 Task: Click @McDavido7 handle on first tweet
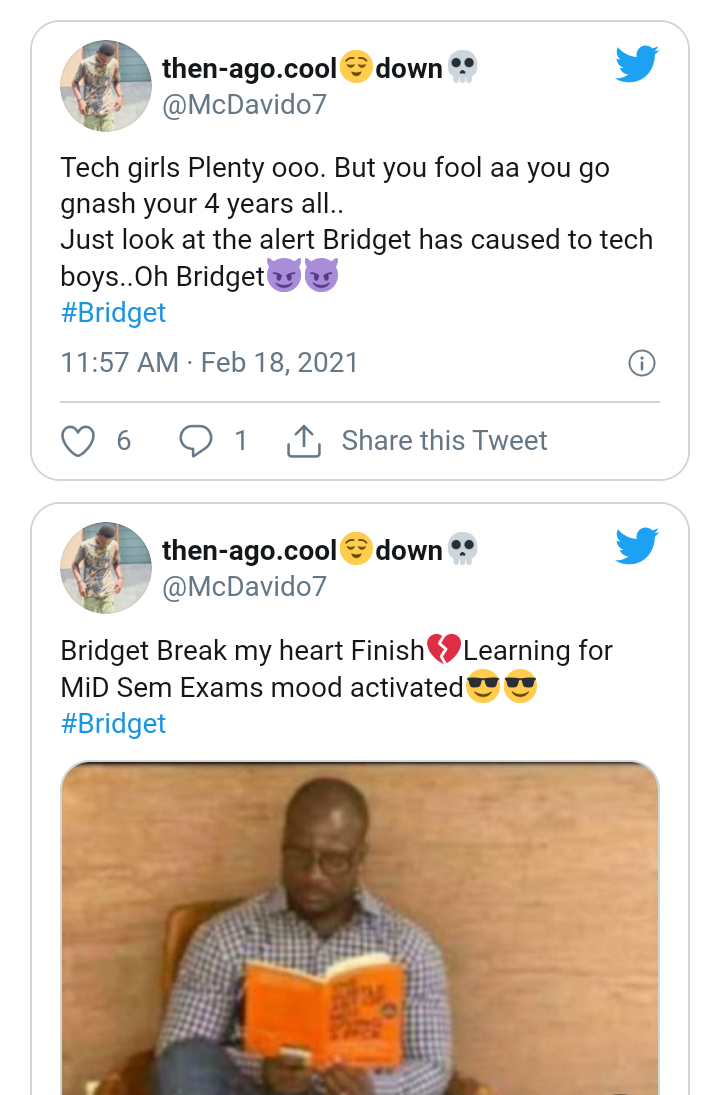[244, 104]
